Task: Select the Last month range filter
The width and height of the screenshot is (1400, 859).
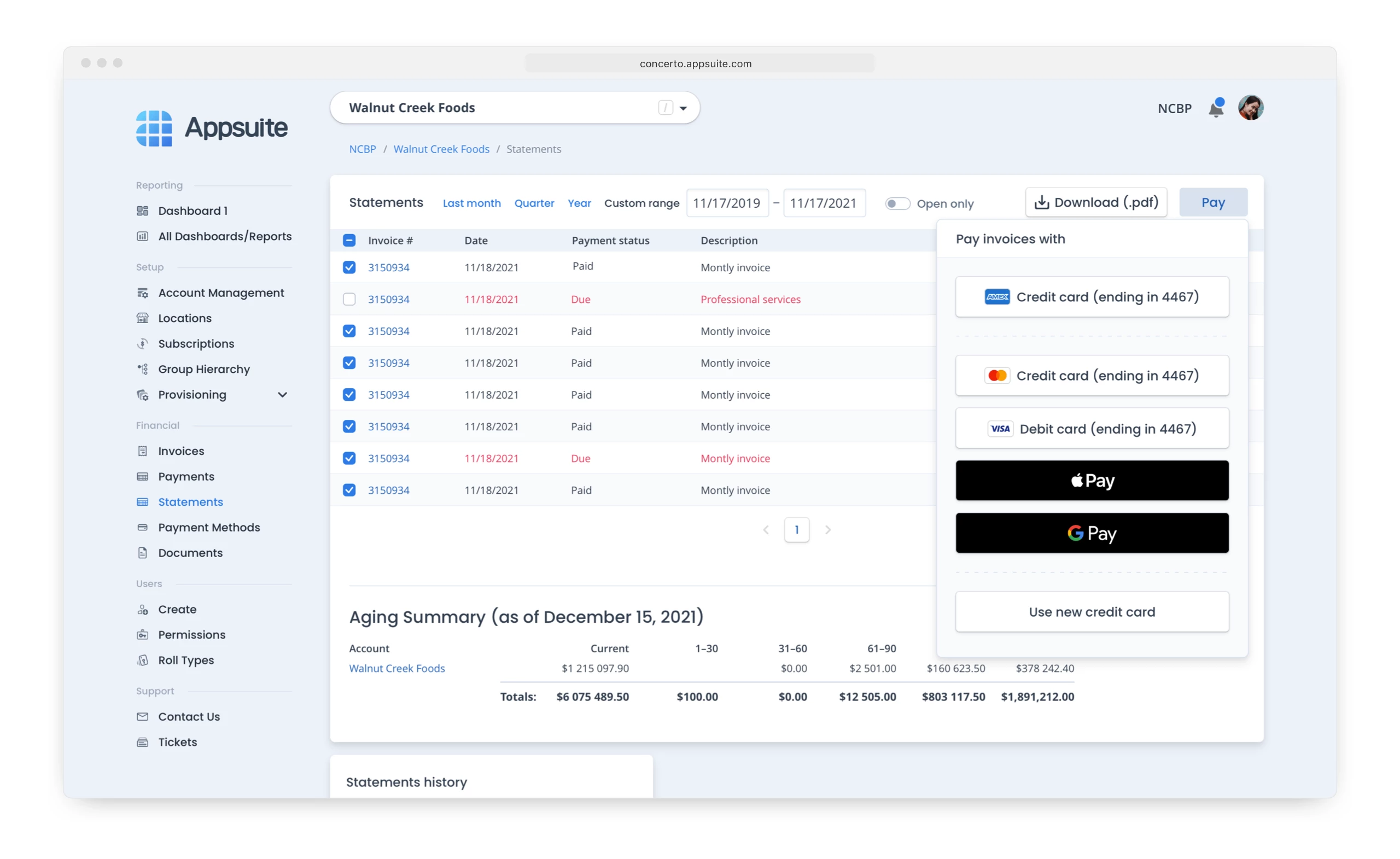Action: click(x=471, y=203)
